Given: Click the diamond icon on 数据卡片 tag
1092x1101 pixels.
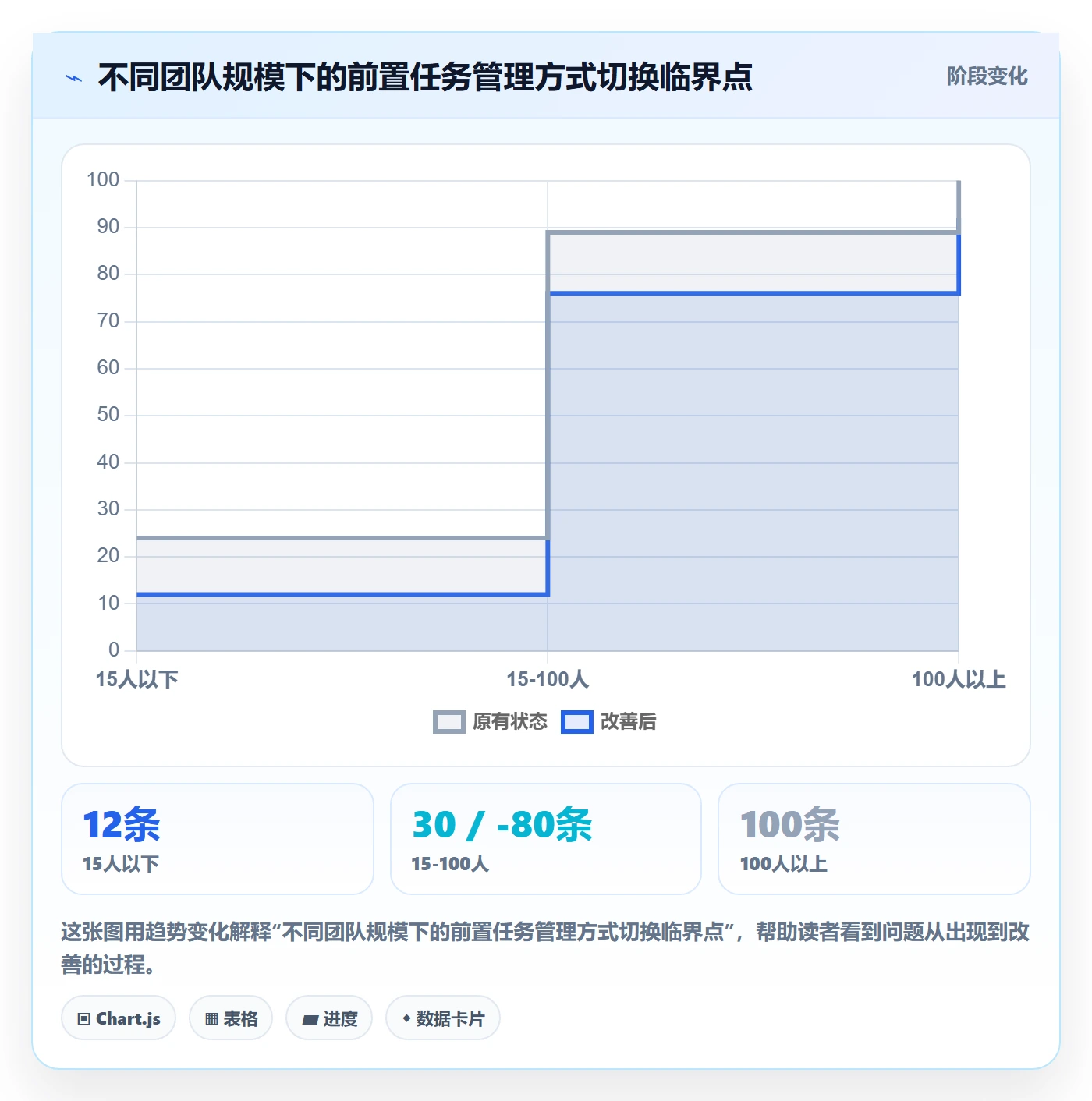Looking at the screenshot, I should [x=406, y=1018].
